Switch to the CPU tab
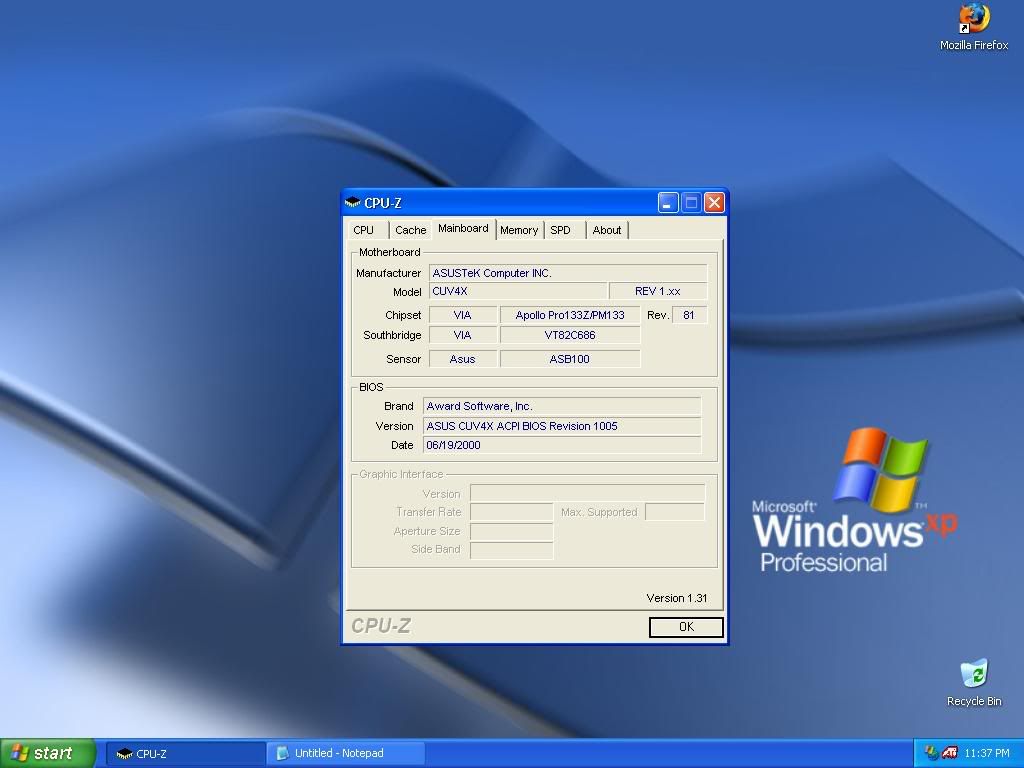The image size is (1024, 768). click(364, 230)
